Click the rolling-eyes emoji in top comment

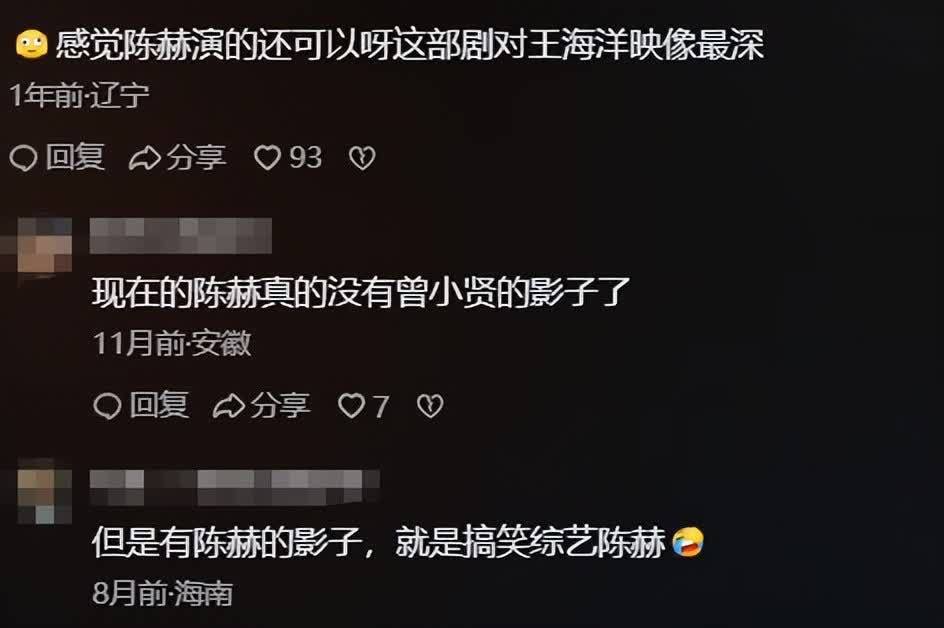[x=32, y=45]
